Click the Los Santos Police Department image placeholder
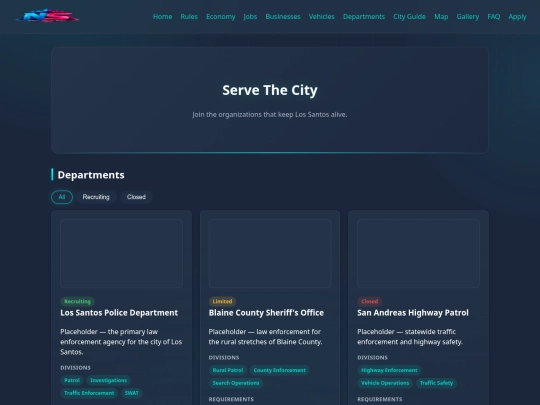540x405 pixels. pos(121,253)
